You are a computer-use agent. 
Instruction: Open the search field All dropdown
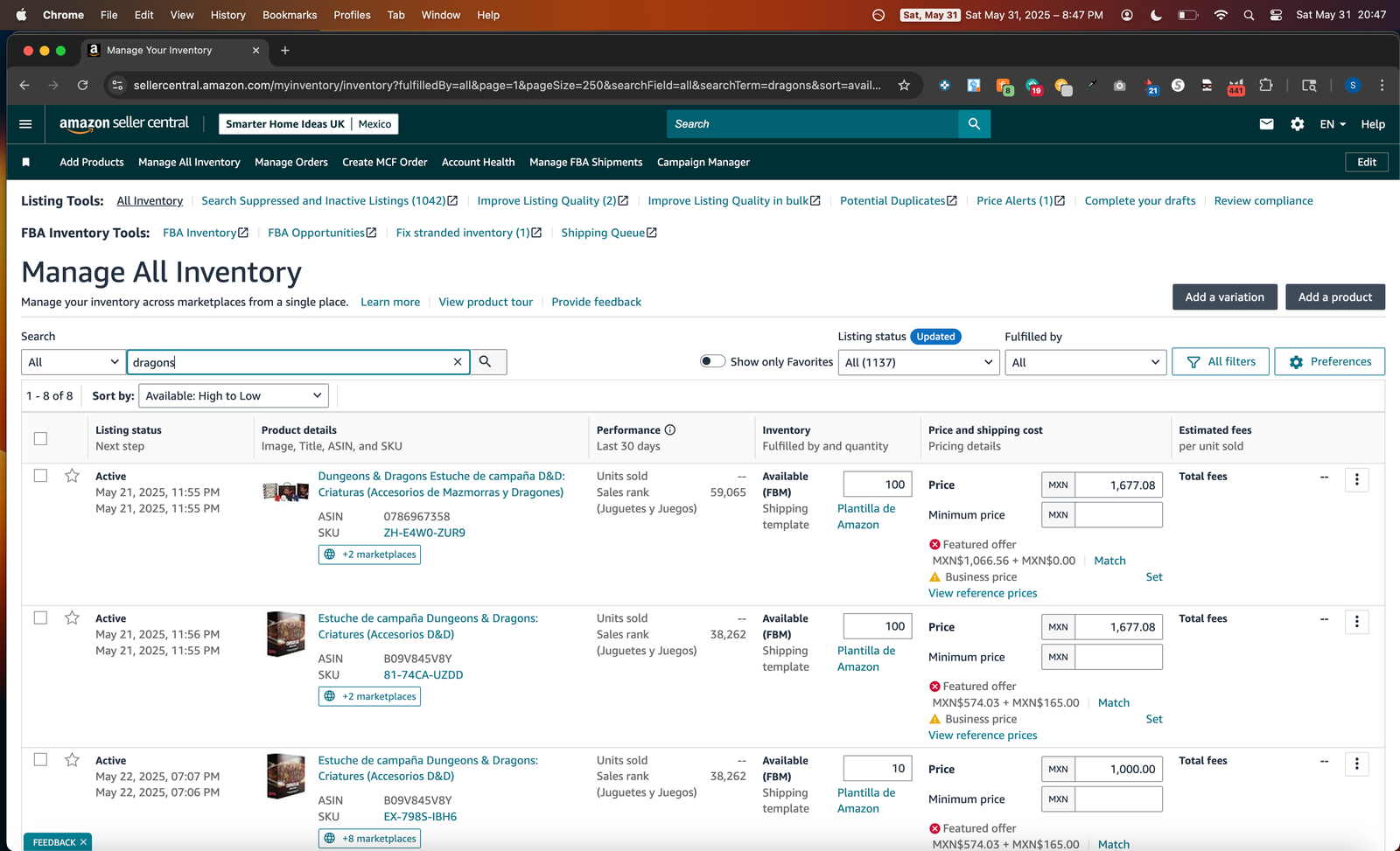(x=73, y=362)
